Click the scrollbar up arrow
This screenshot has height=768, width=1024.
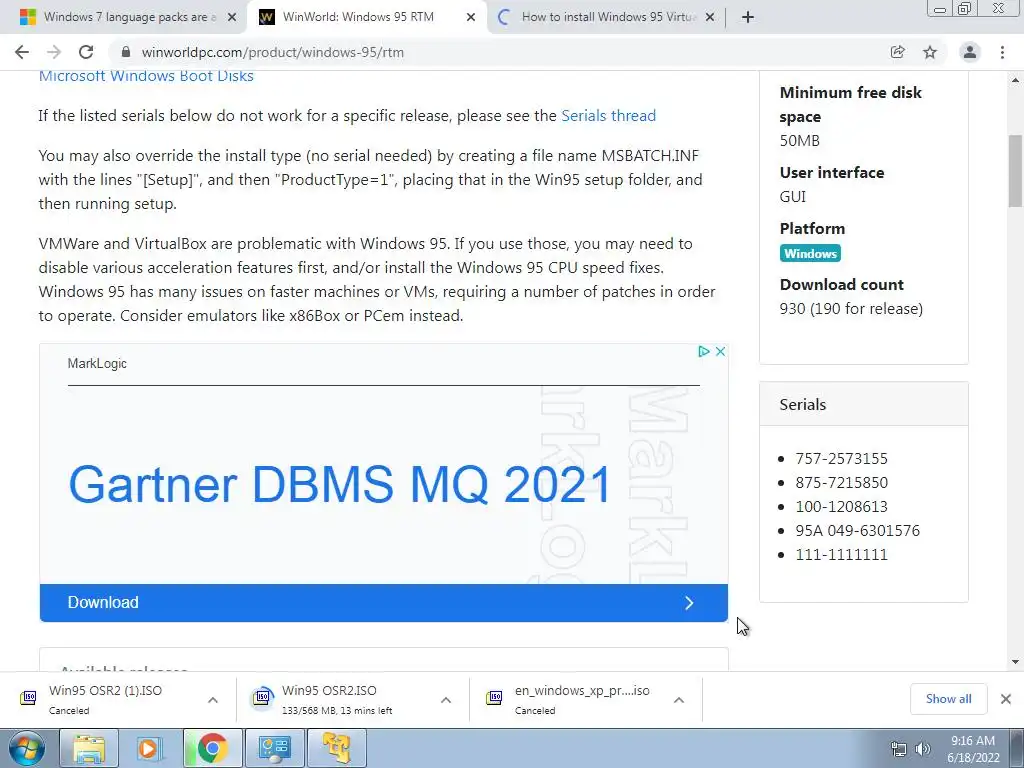tap(1016, 80)
